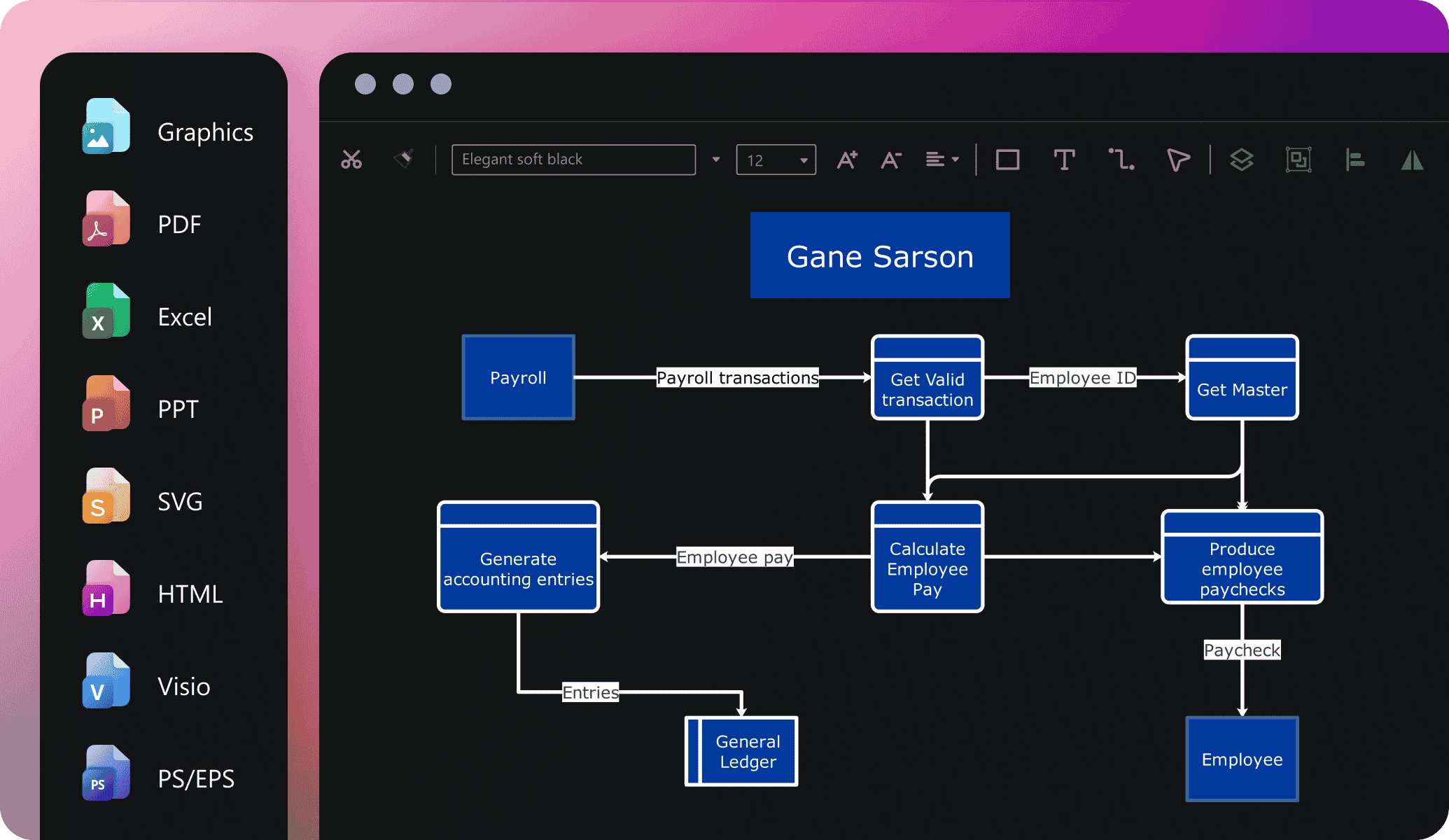
Task: Choose the Visio export format icon
Action: 106,680
